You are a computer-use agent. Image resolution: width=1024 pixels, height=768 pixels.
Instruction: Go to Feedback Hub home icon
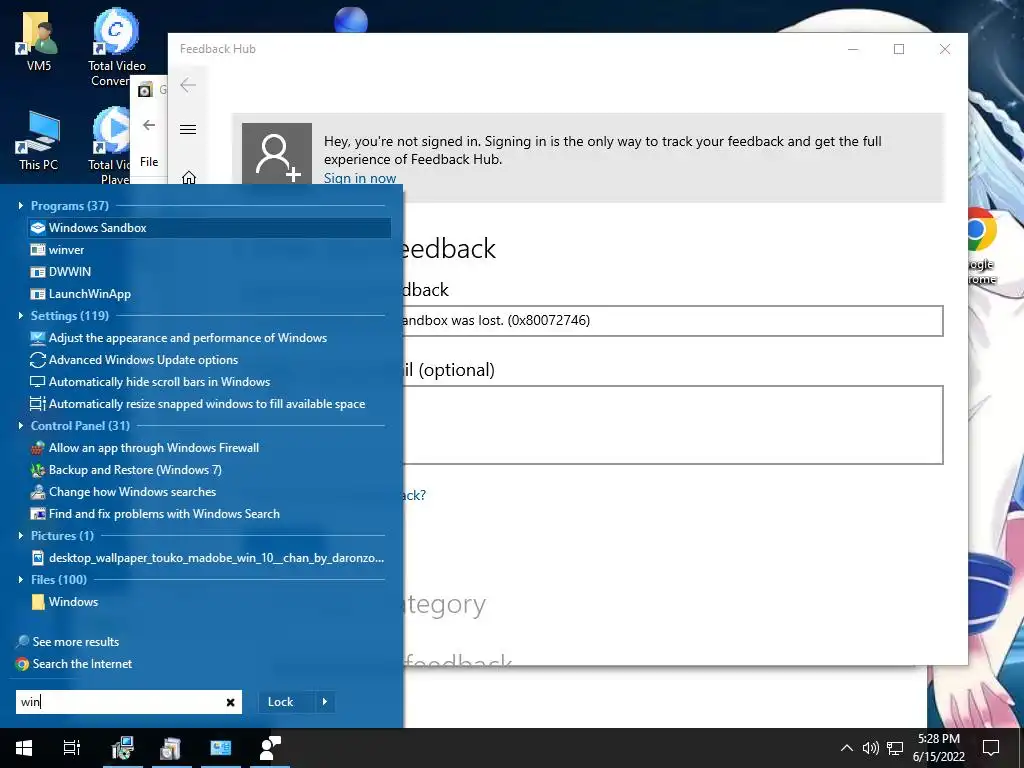pyautogui.click(x=189, y=177)
